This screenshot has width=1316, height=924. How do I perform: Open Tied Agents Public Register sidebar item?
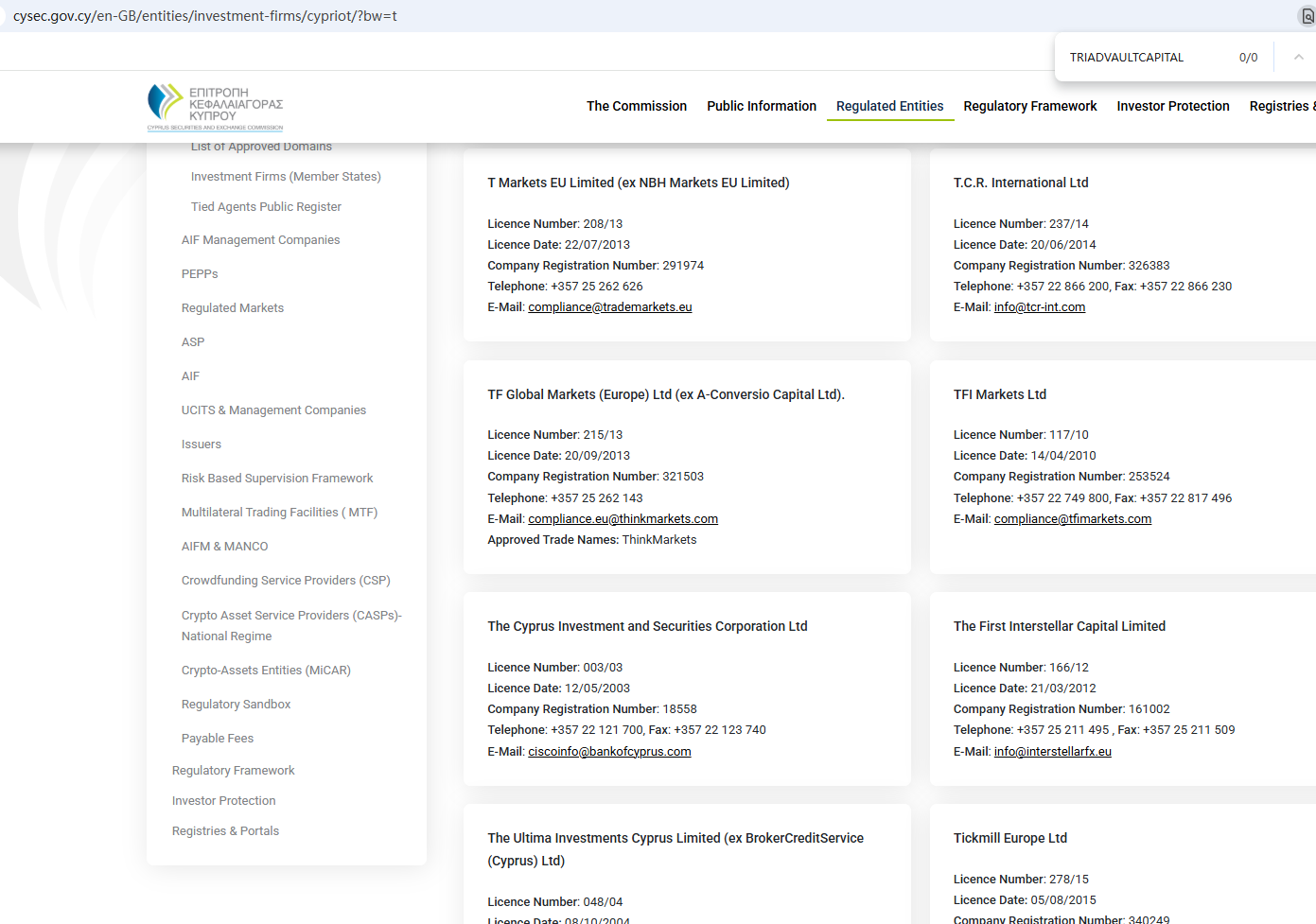point(266,207)
